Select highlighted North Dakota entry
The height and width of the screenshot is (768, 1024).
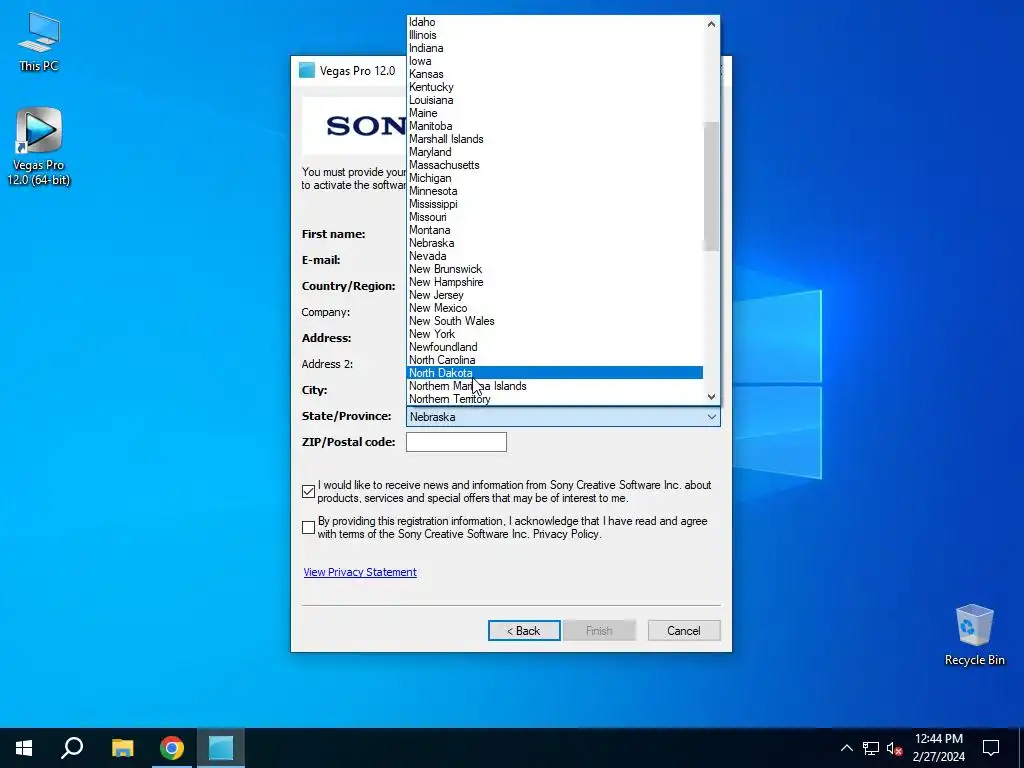point(554,373)
